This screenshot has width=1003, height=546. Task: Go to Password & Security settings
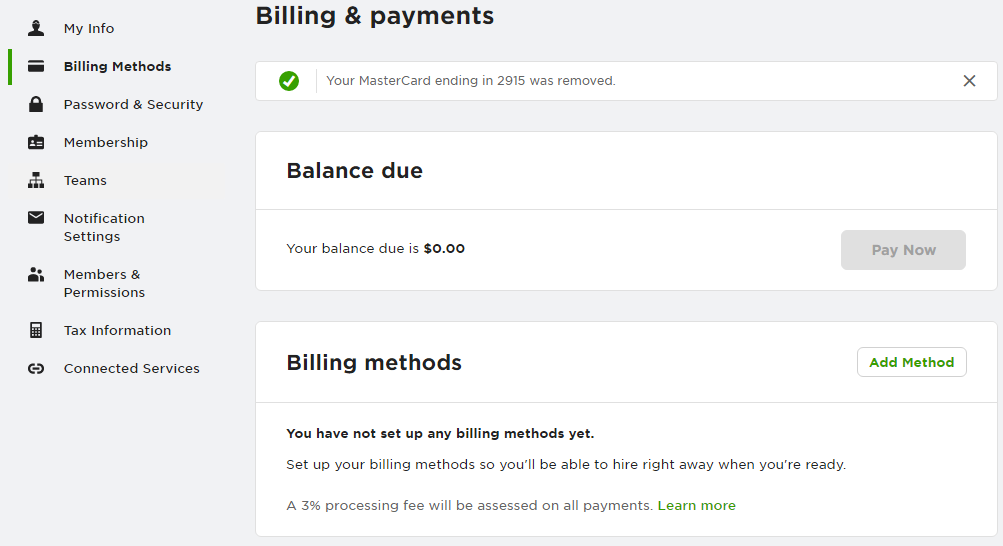(133, 104)
